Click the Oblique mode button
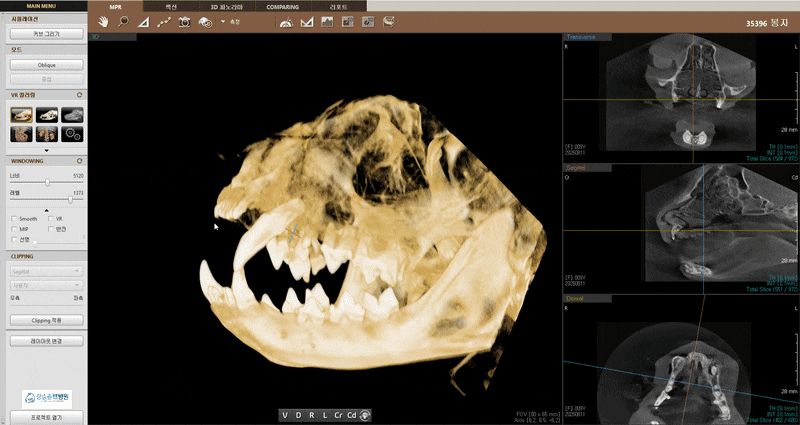 [46, 65]
